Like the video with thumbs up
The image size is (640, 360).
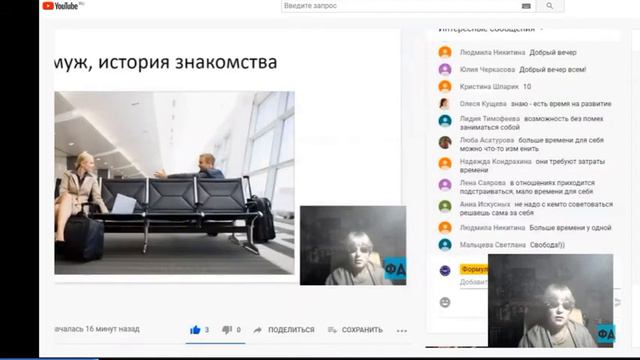tap(195, 330)
